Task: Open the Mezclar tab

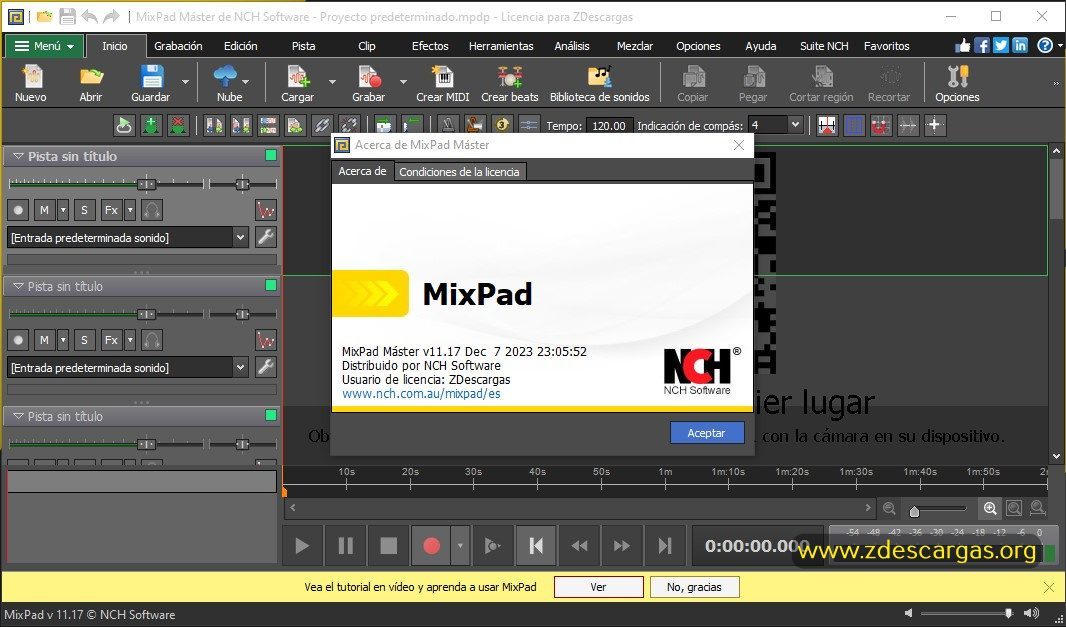Action: pyautogui.click(x=634, y=46)
